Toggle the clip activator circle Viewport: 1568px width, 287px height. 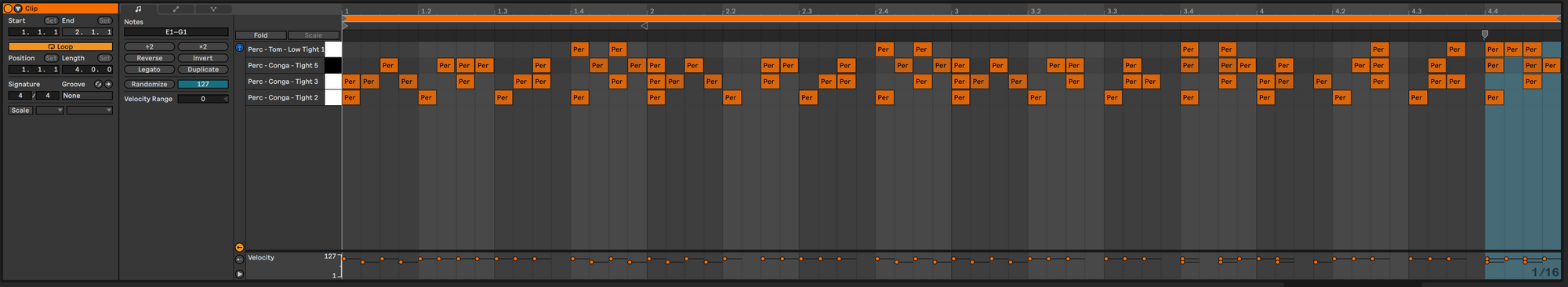(x=9, y=9)
